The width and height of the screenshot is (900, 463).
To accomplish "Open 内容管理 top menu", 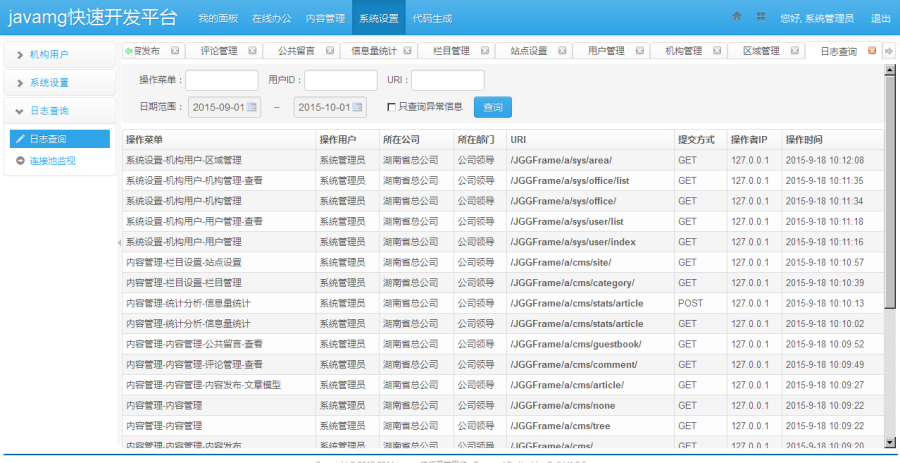I will (325, 18).
